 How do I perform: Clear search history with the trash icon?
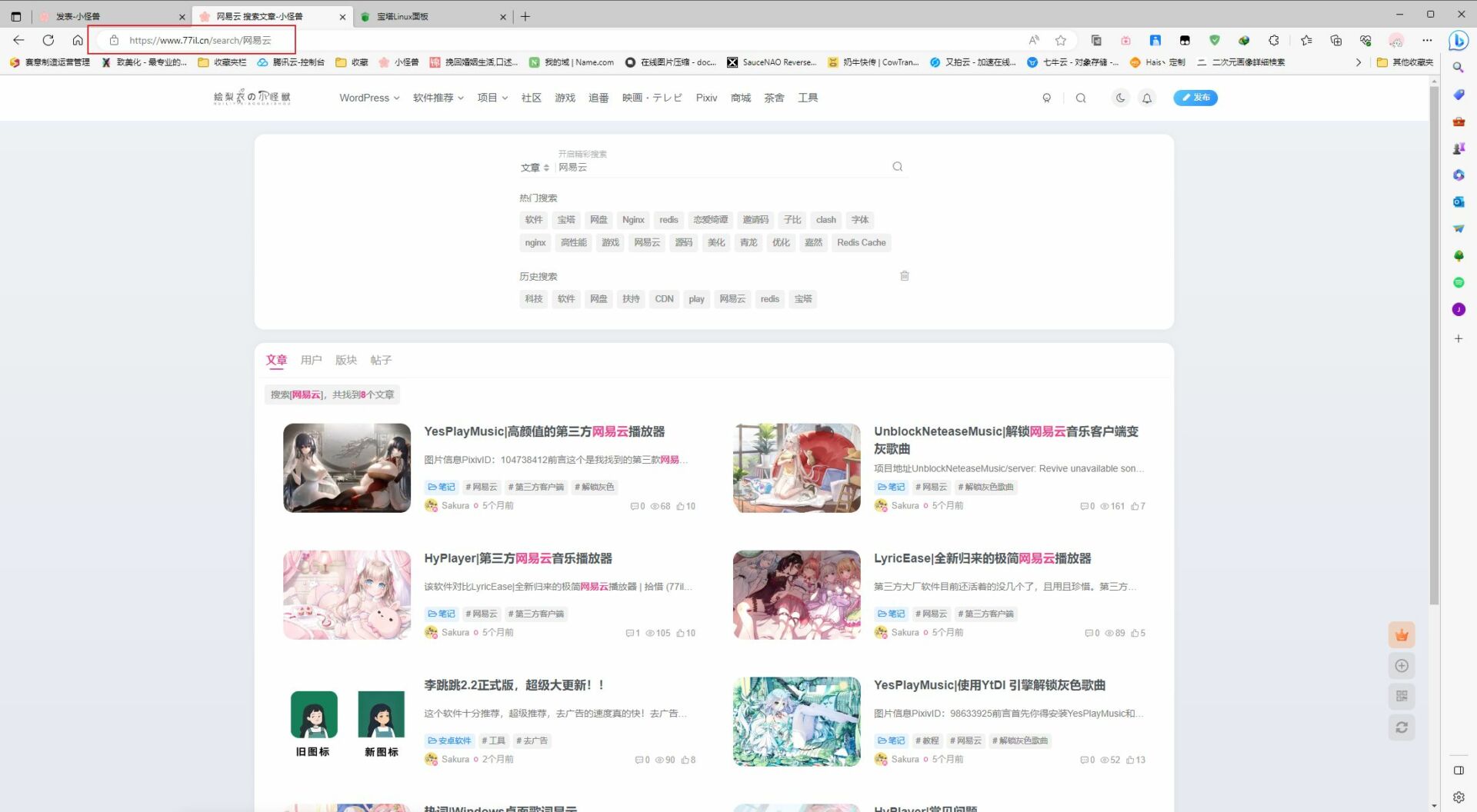tap(905, 275)
